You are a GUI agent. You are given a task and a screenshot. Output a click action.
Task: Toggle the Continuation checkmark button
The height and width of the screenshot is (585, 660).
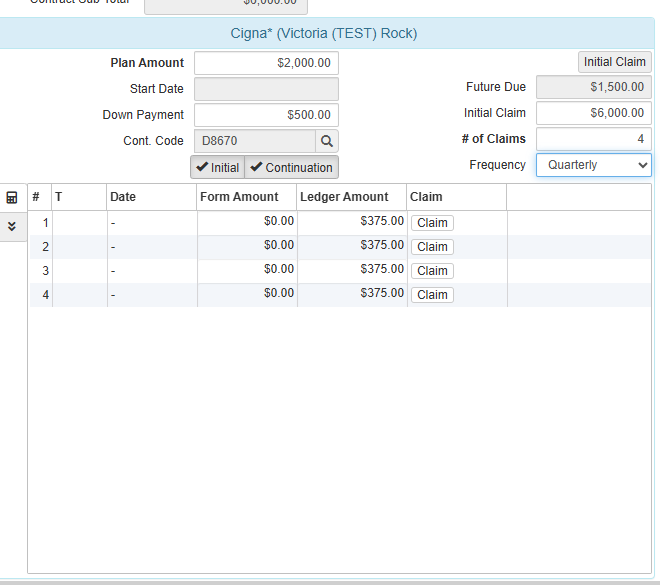click(x=291, y=168)
